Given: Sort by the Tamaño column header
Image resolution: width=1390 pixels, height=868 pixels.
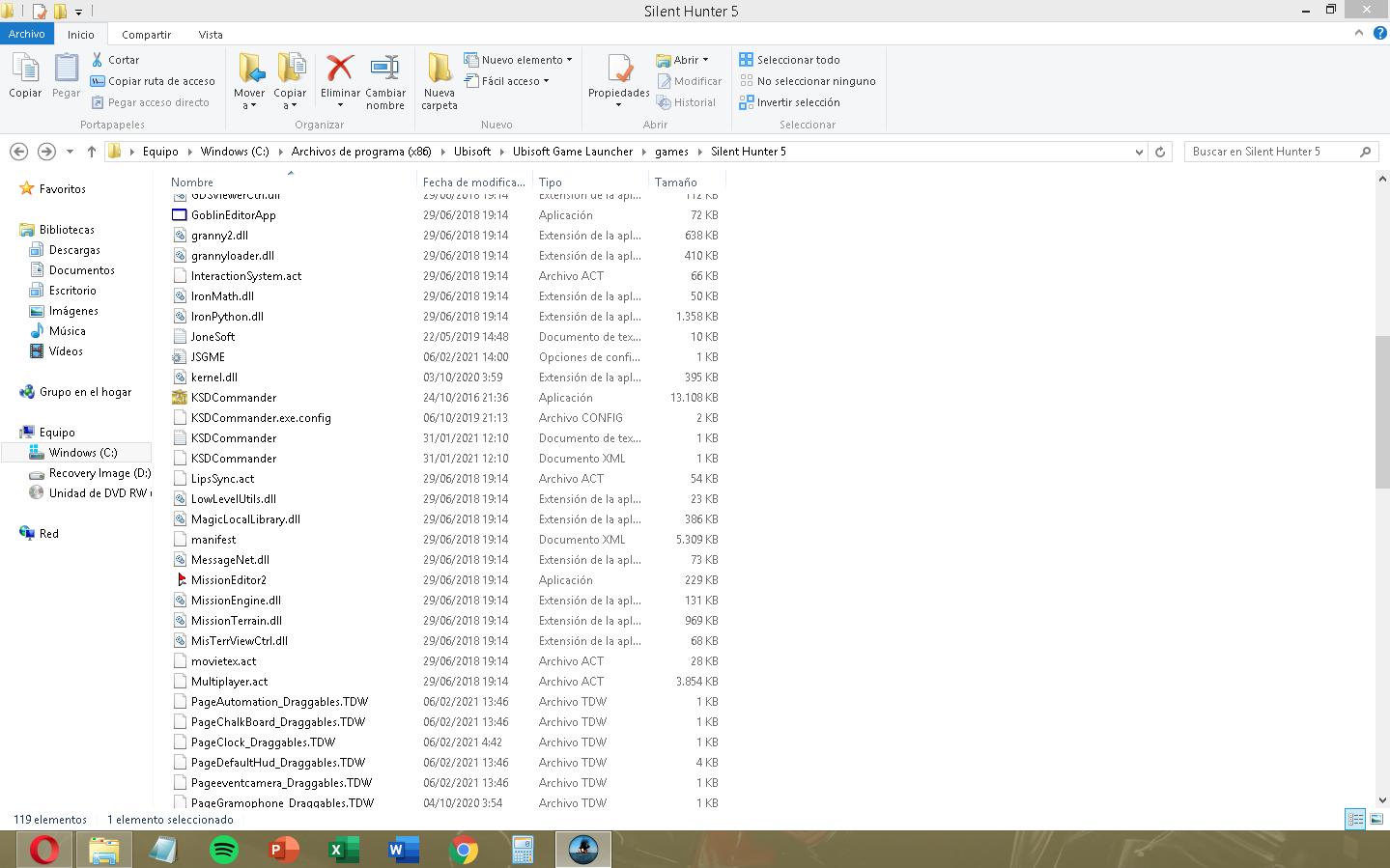Looking at the screenshot, I should pyautogui.click(x=675, y=182).
